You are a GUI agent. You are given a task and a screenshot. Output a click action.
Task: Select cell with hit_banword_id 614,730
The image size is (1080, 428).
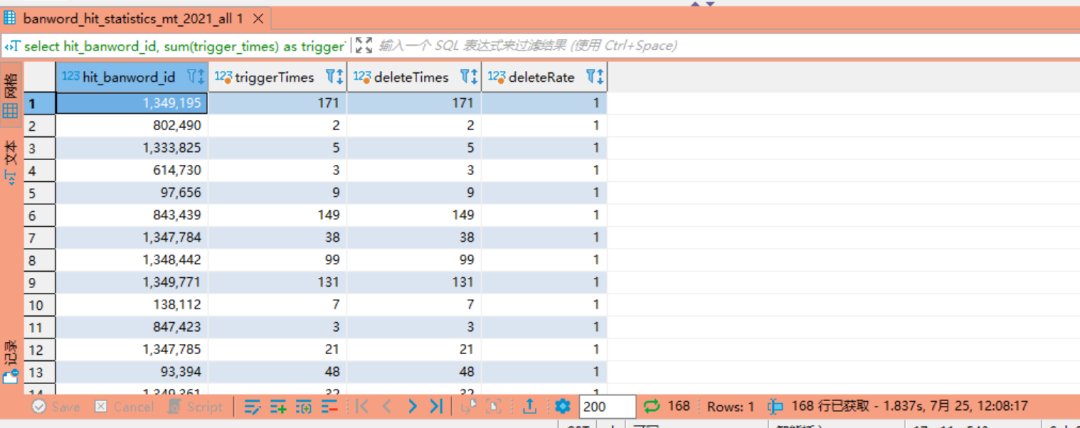click(x=132, y=170)
